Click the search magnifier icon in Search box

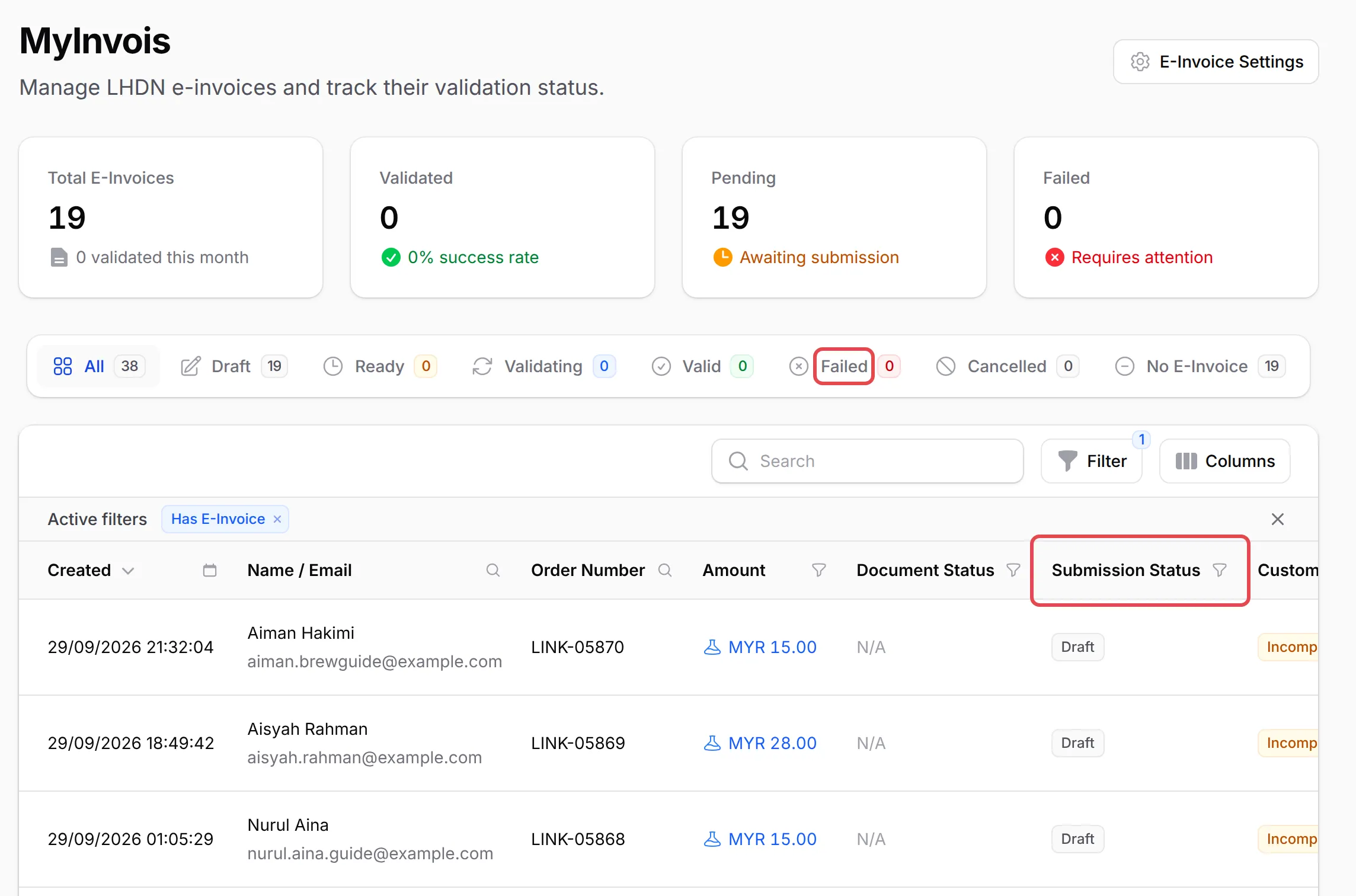[738, 461]
